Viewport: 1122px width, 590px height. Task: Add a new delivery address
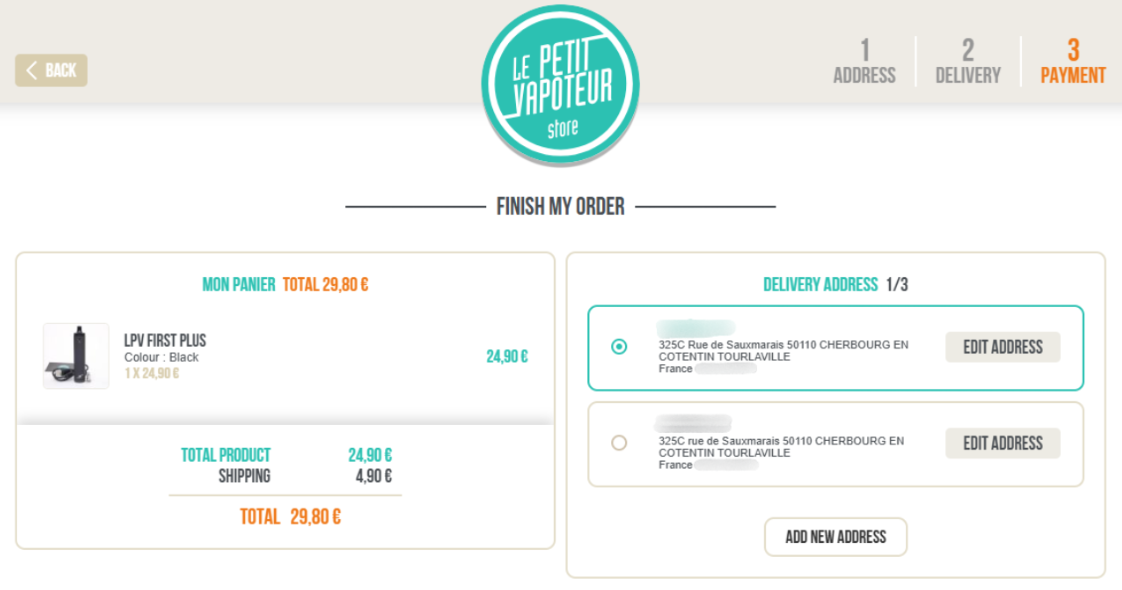point(836,536)
